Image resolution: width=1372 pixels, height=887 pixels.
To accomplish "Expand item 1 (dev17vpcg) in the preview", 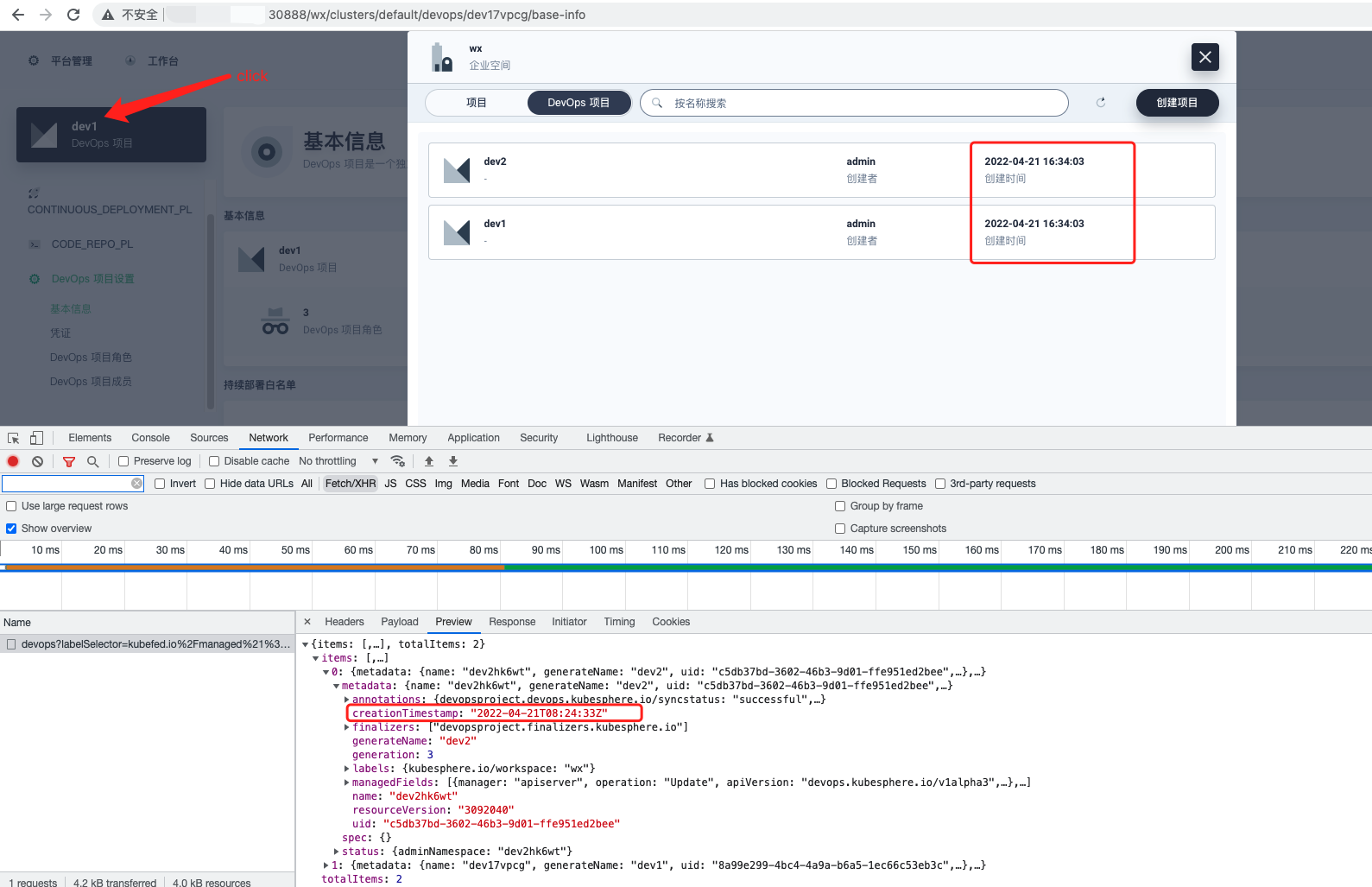I will (326, 865).
